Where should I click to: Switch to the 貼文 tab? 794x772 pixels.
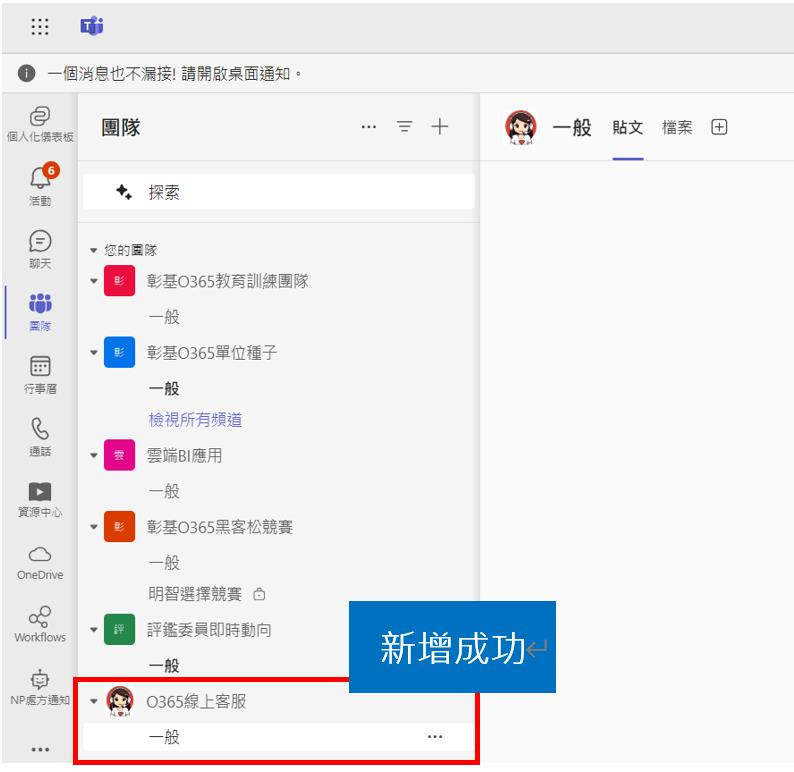627,128
